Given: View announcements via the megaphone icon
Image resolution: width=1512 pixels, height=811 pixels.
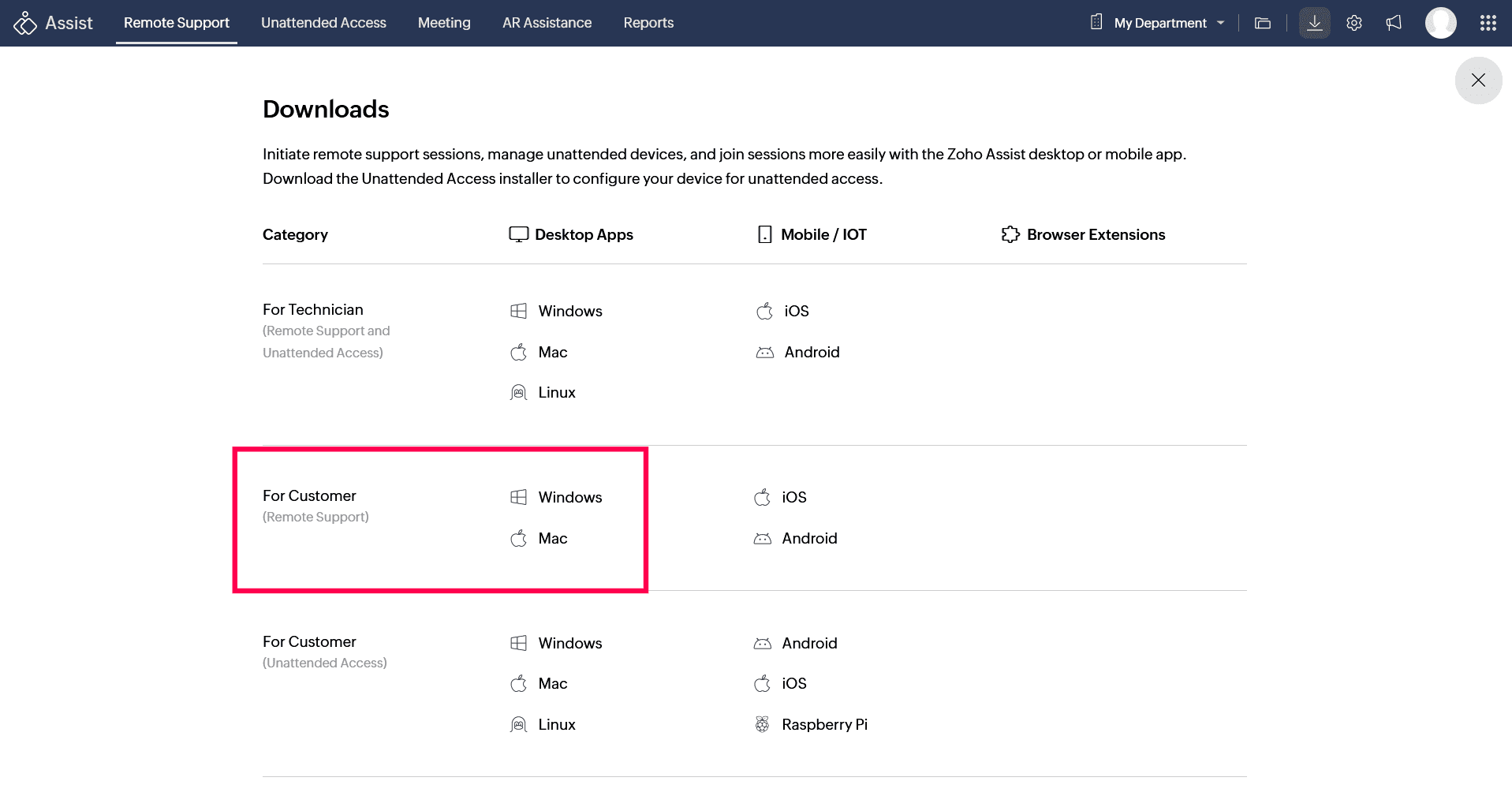Looking at the screenshot, I should point(1392,23).
